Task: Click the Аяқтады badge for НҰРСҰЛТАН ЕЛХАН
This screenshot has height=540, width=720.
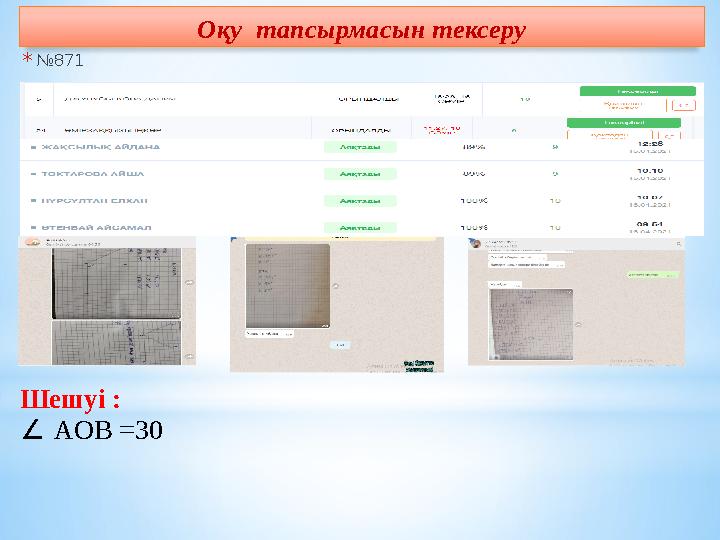Action: point(360,201)
